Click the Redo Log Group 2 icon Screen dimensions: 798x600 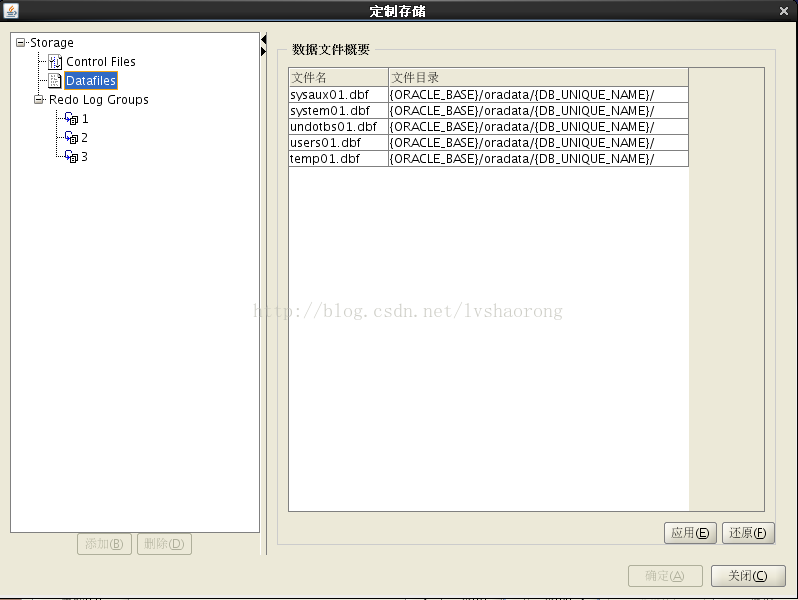[x=72, y=138]
